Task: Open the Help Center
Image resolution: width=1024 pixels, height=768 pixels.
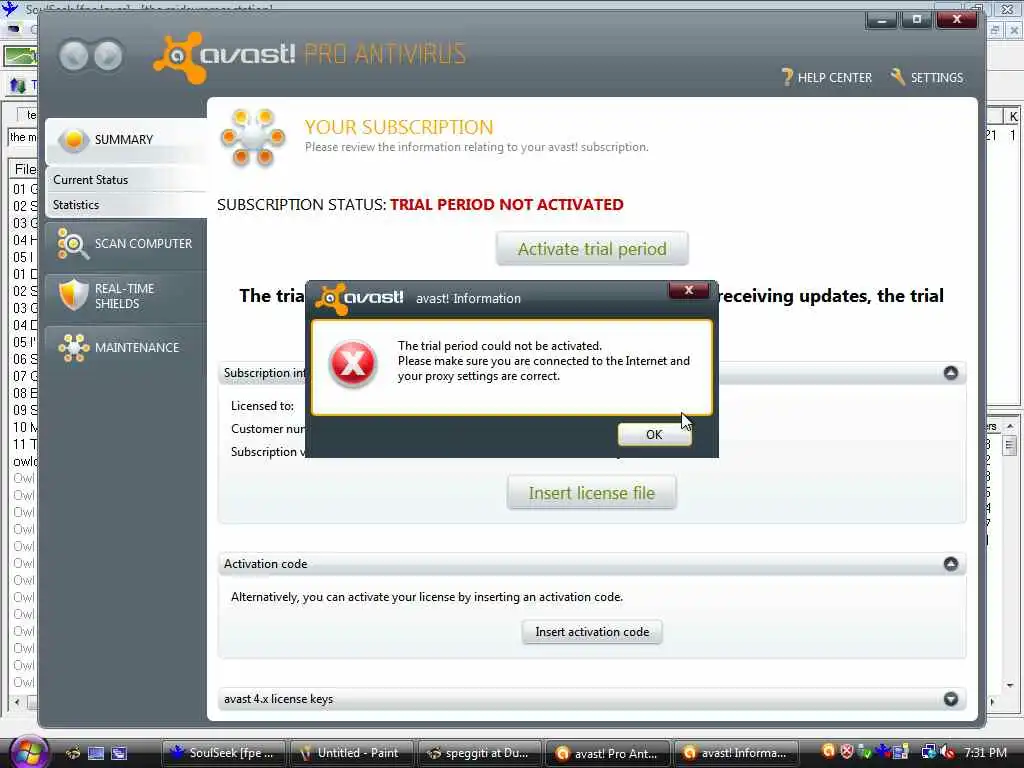Action: tap(827, 78)
